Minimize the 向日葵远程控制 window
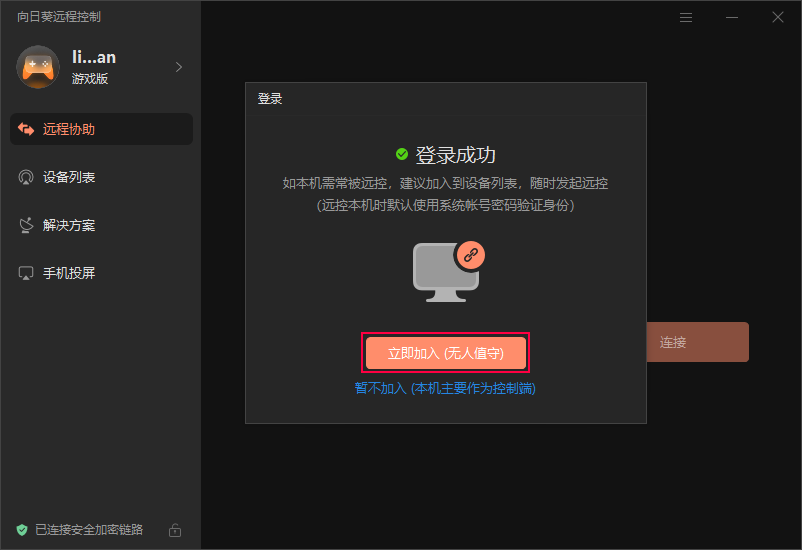802x550 pixels. [732, 17]
